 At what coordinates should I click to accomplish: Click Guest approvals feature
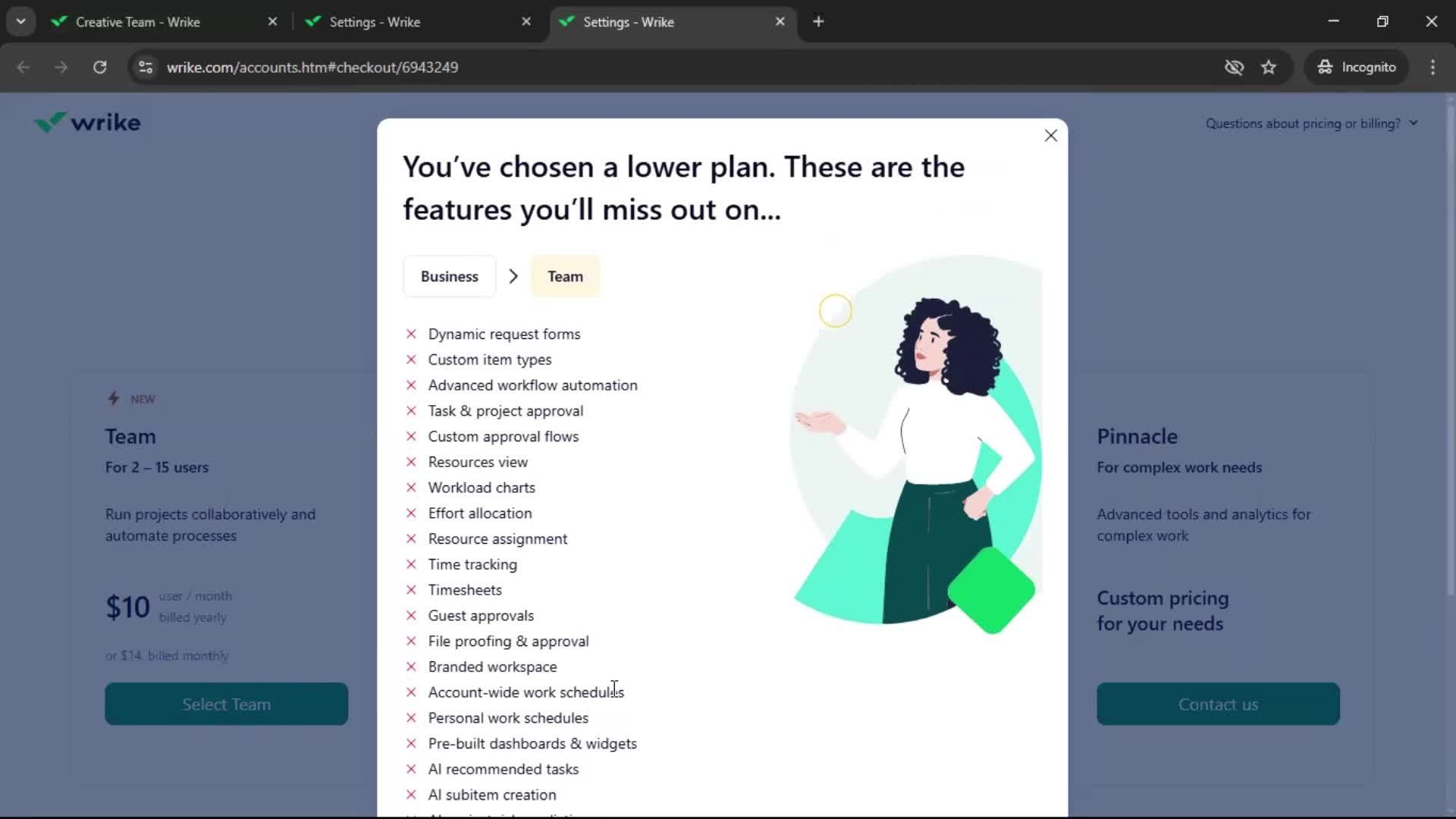[480, 616]
